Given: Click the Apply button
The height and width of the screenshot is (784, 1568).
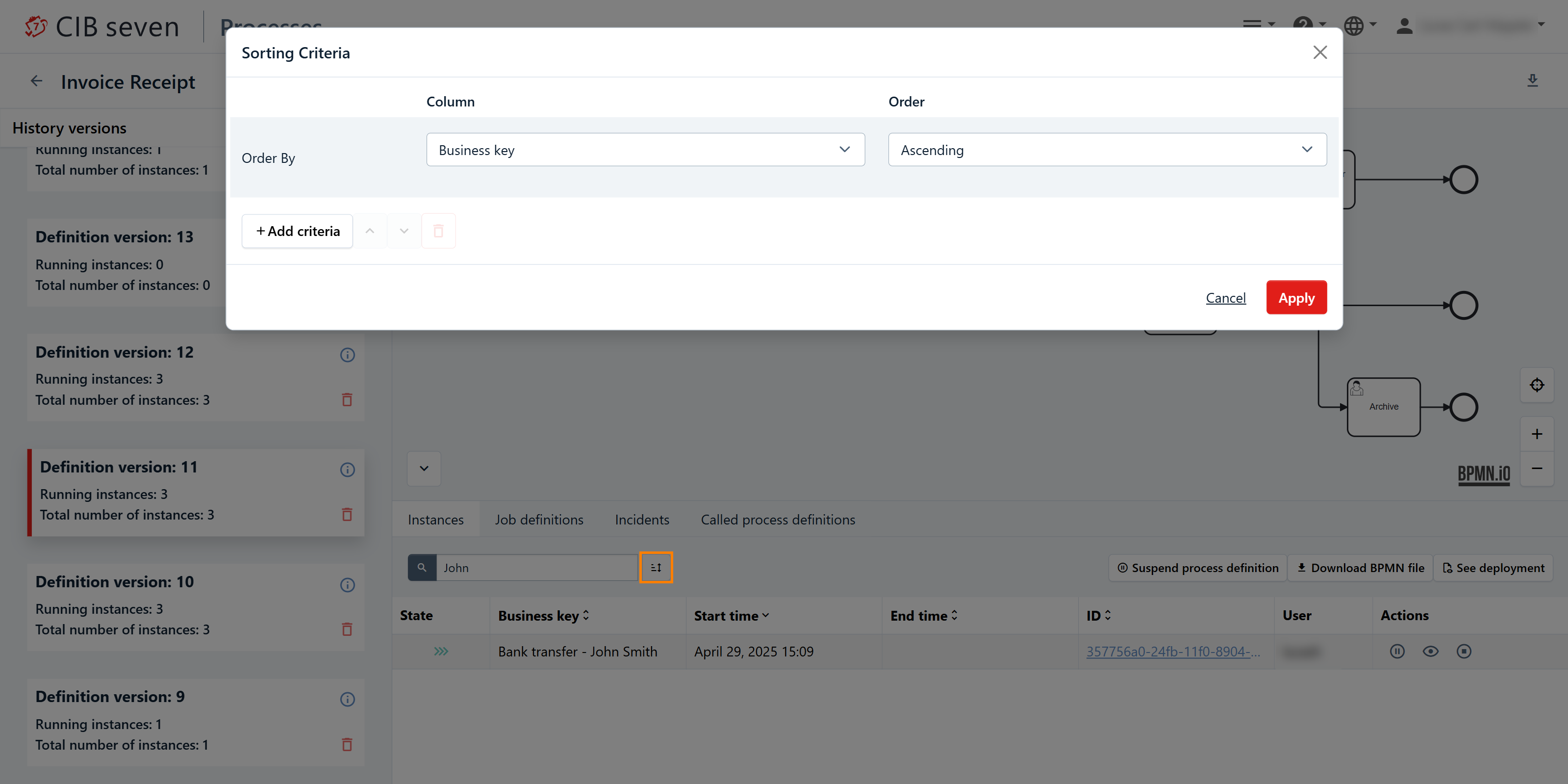Looking at the screenshot, I should [1295, 297].
